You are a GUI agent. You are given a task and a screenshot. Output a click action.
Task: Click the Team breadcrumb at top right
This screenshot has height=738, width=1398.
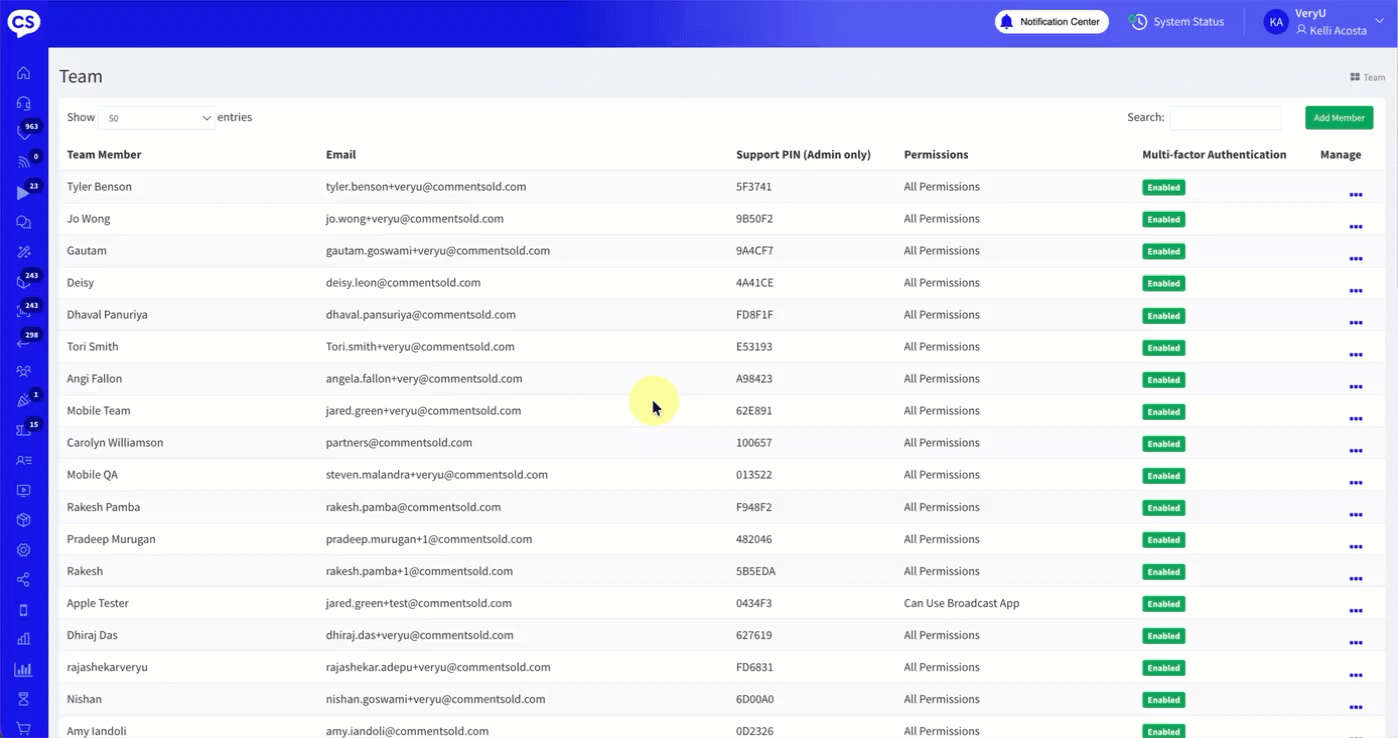pyautogui.click(x=1368, y=77)
